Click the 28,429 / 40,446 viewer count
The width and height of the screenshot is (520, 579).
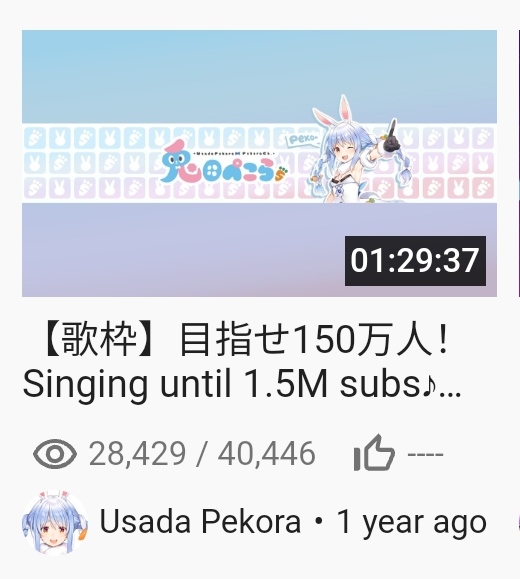click(202, 453)
